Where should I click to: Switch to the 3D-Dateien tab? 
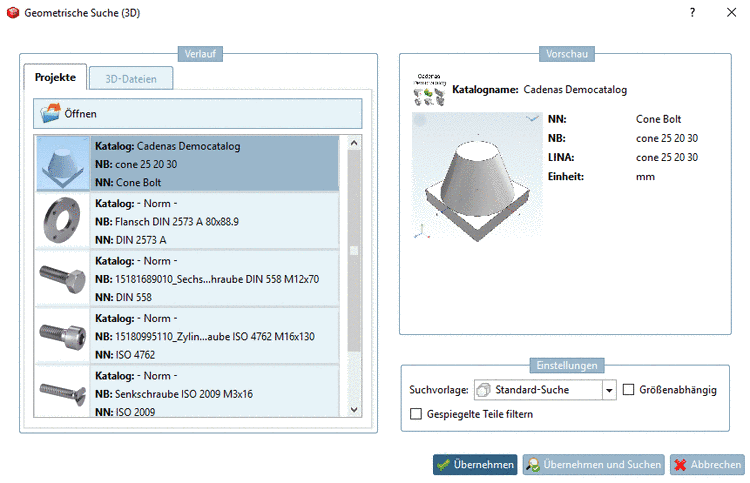(131, 79)
